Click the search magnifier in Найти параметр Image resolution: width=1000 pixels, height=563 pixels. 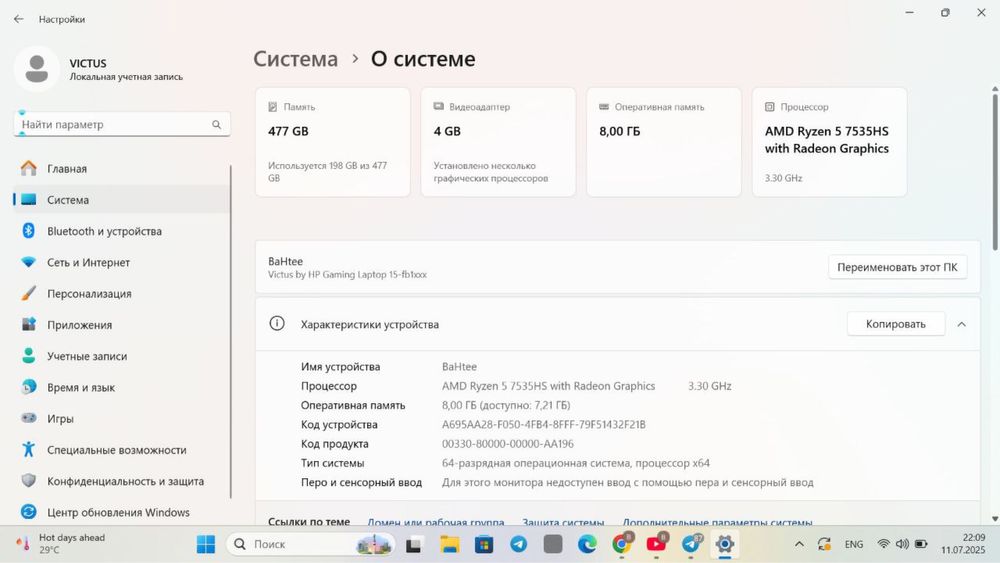coord(216,124)
